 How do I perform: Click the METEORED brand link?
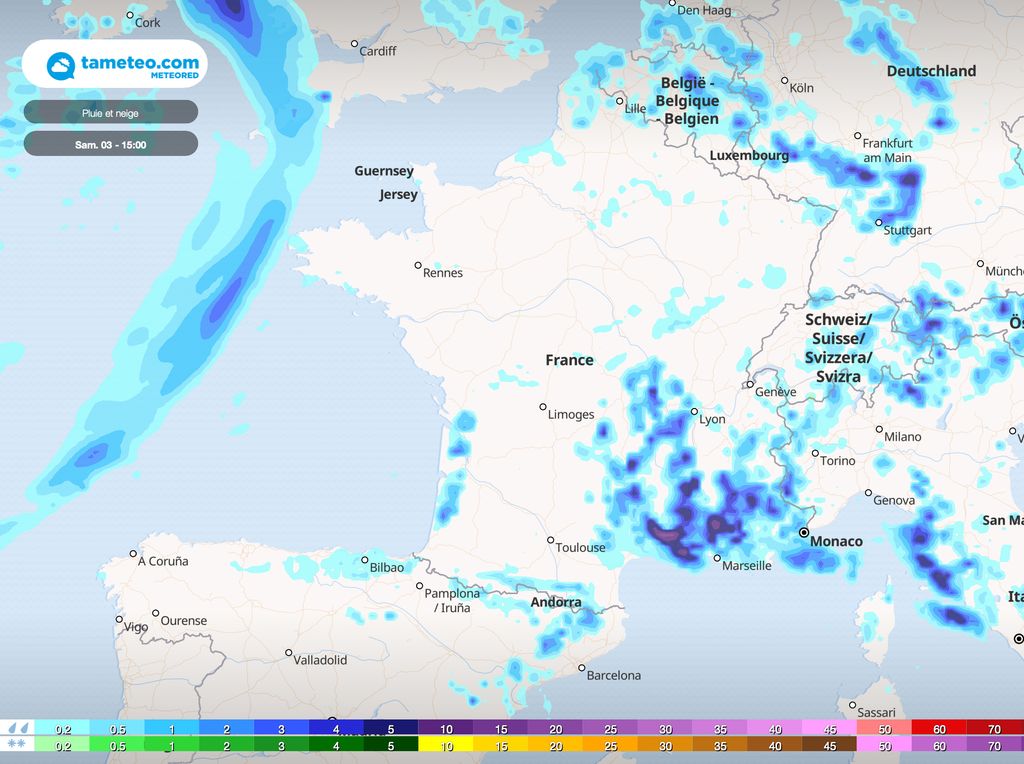(x=175, y=74)
